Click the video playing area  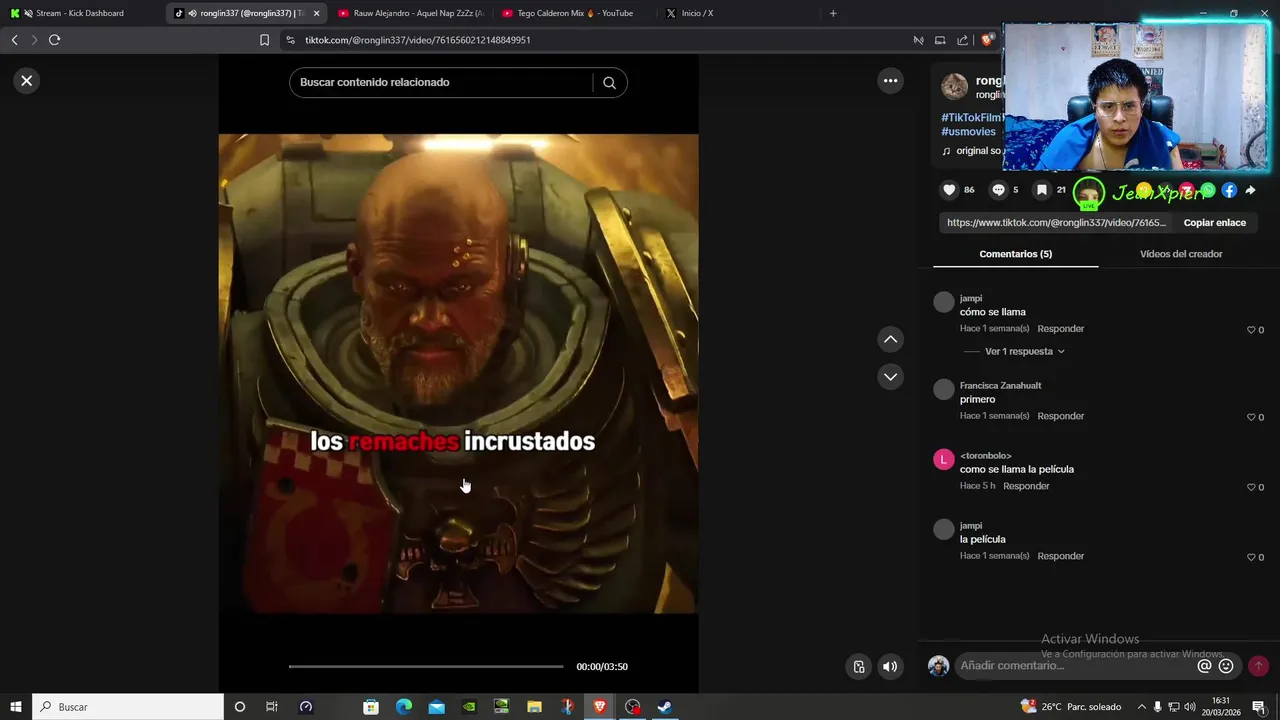coord(458,373)
